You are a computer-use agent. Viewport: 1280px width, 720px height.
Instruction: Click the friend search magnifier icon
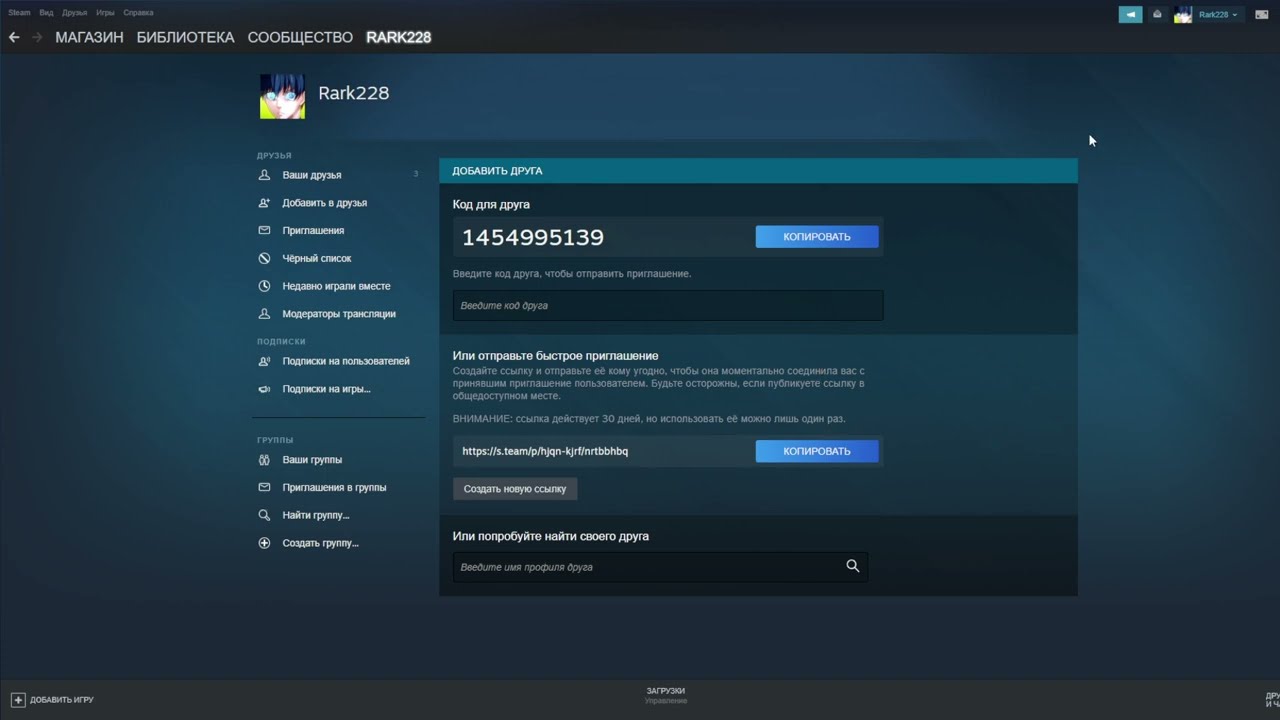853,566
